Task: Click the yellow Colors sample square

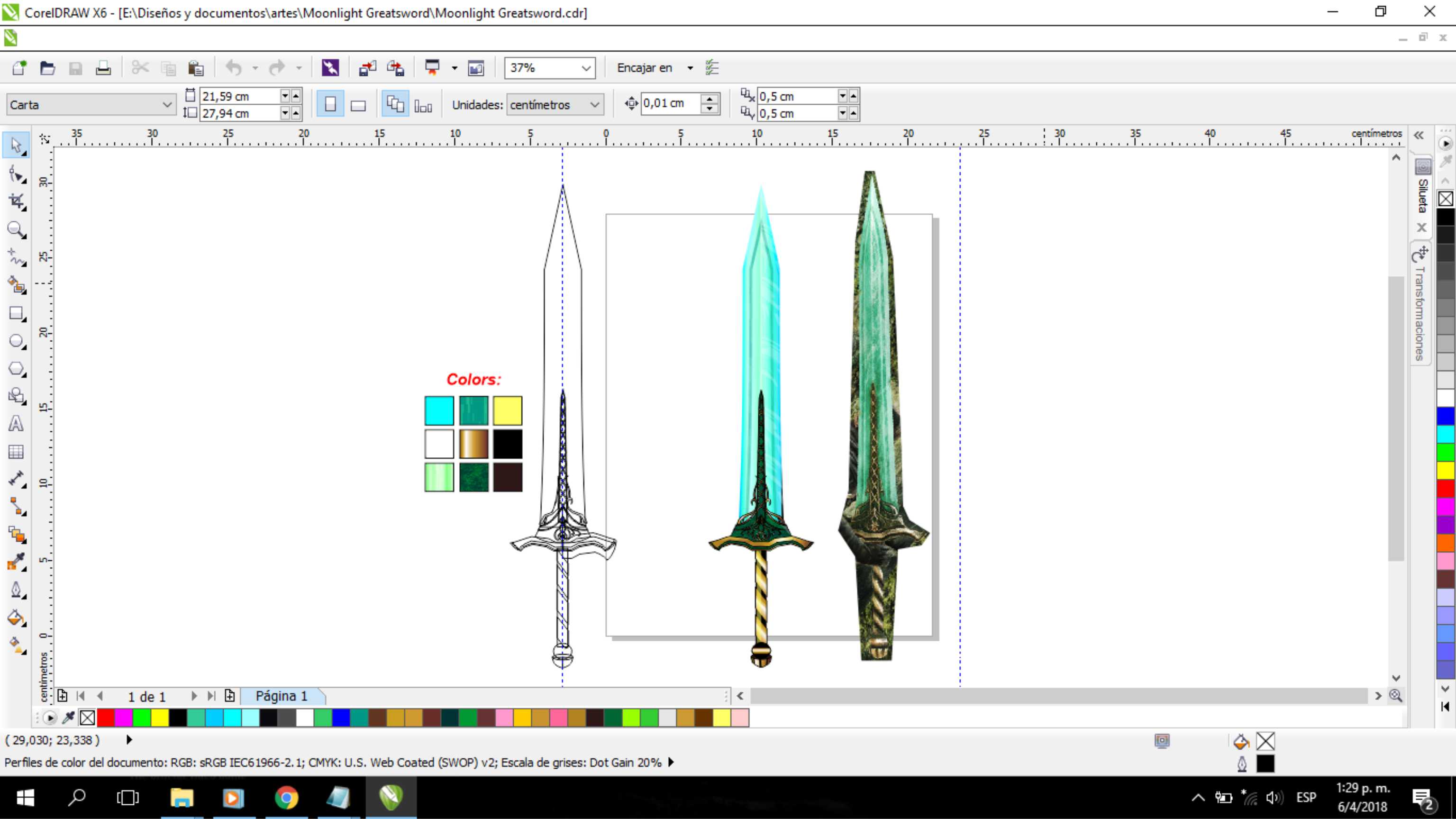Action: [x=507, y=410]
